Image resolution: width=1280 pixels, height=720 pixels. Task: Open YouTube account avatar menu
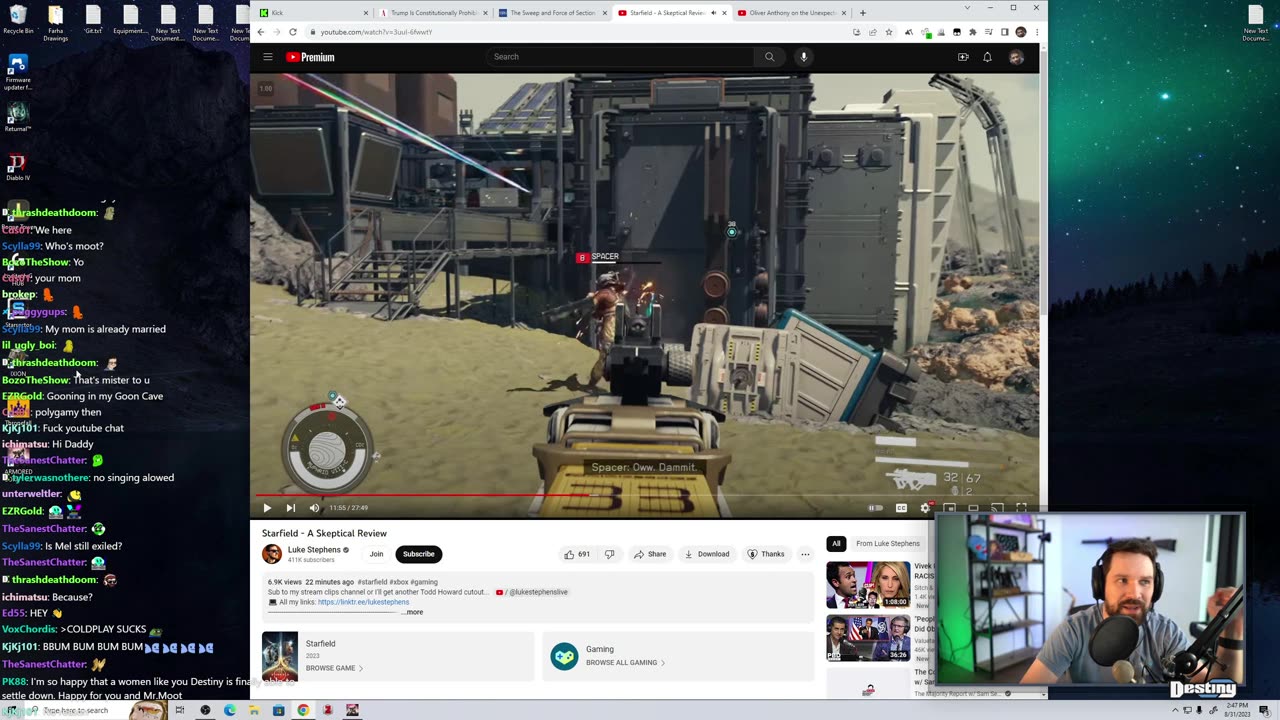[1016, 57]
